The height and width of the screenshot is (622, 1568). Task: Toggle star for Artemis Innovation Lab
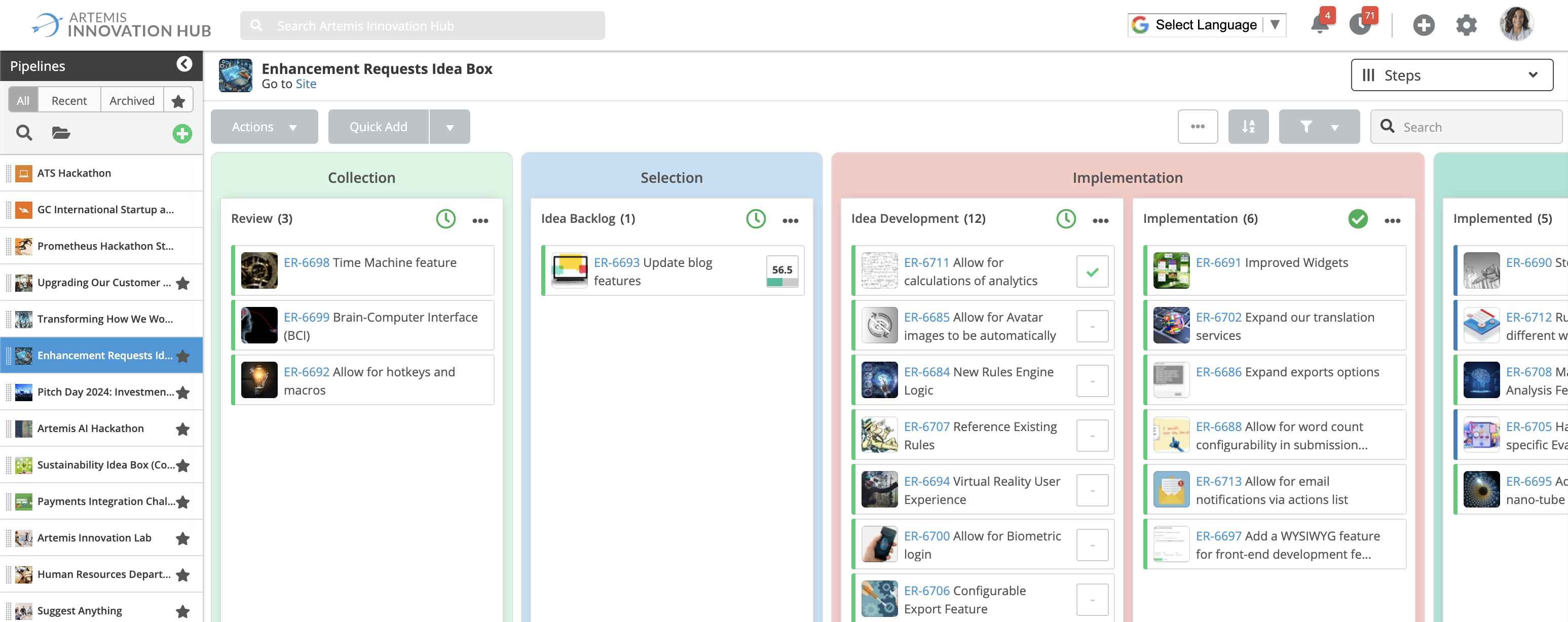point(182,538)
